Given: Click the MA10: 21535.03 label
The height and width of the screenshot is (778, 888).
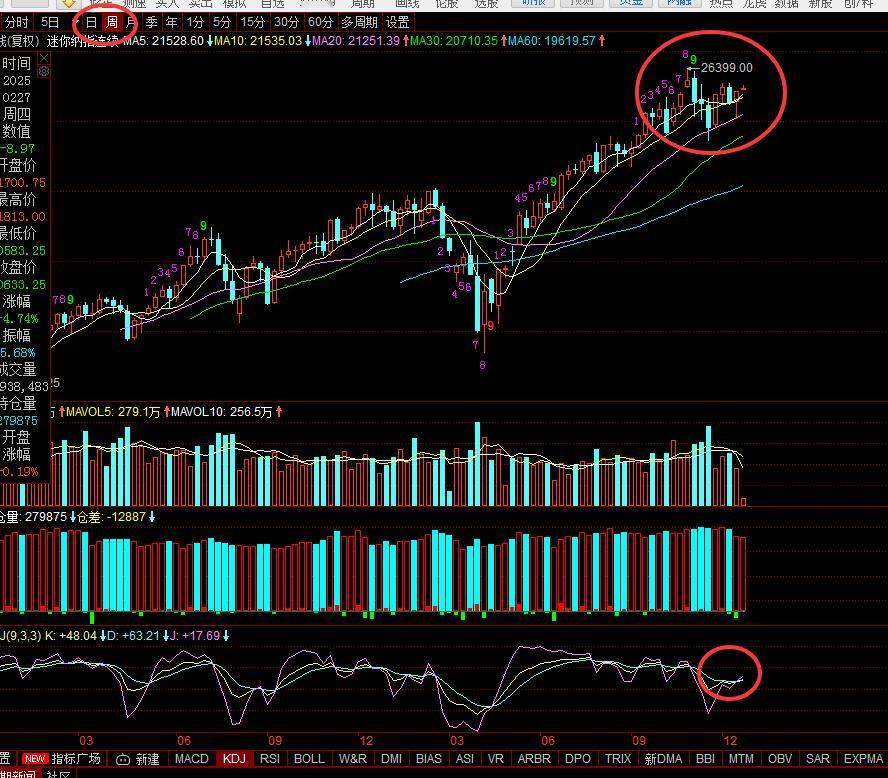Looking at the screenshot, I should tap(258, 41).
